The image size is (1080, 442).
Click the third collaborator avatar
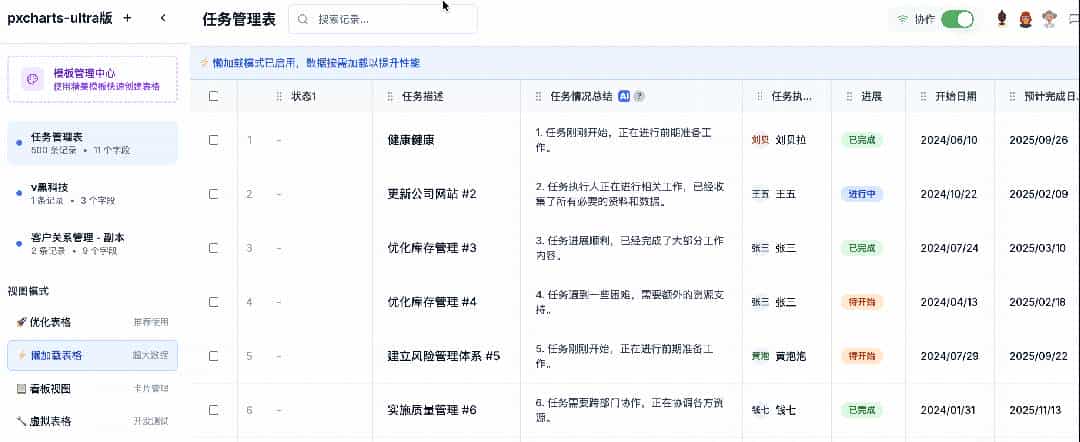[1048, 19]
